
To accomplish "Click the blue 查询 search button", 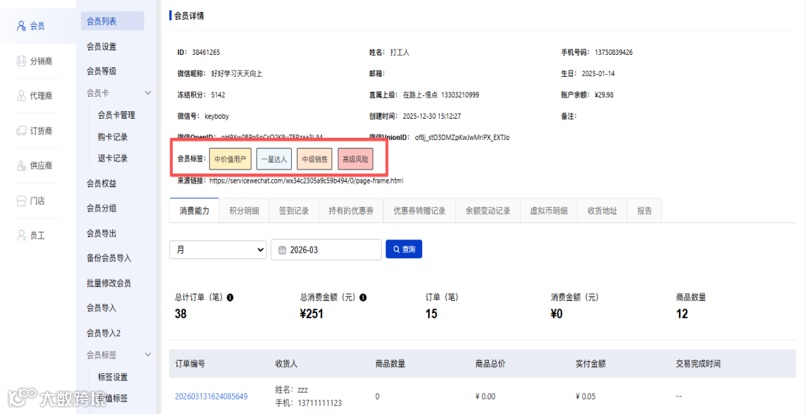I will click(x=404, y=249).
